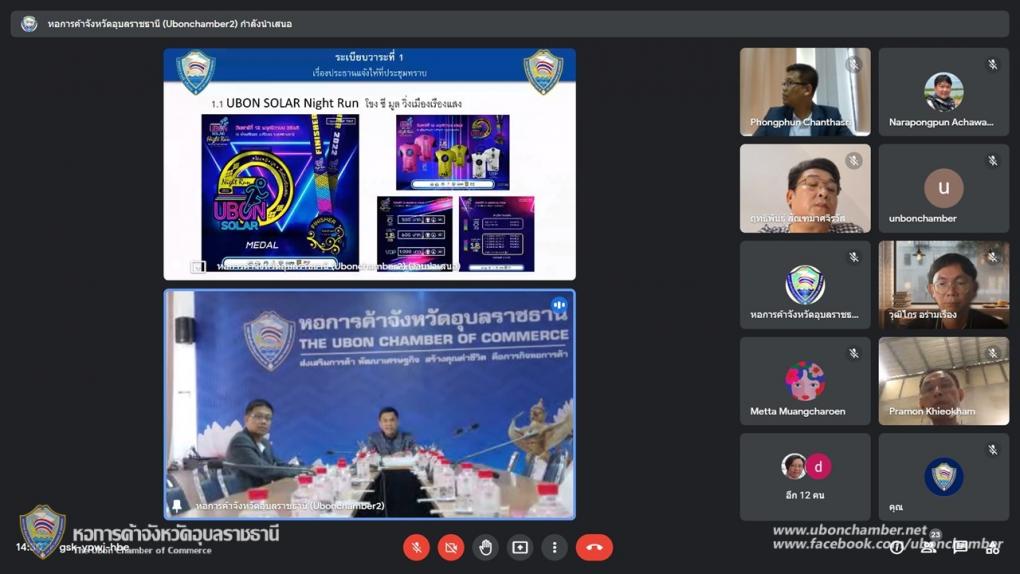Click the shield logo avatar on the chamber tile

(x=805, y=284)
